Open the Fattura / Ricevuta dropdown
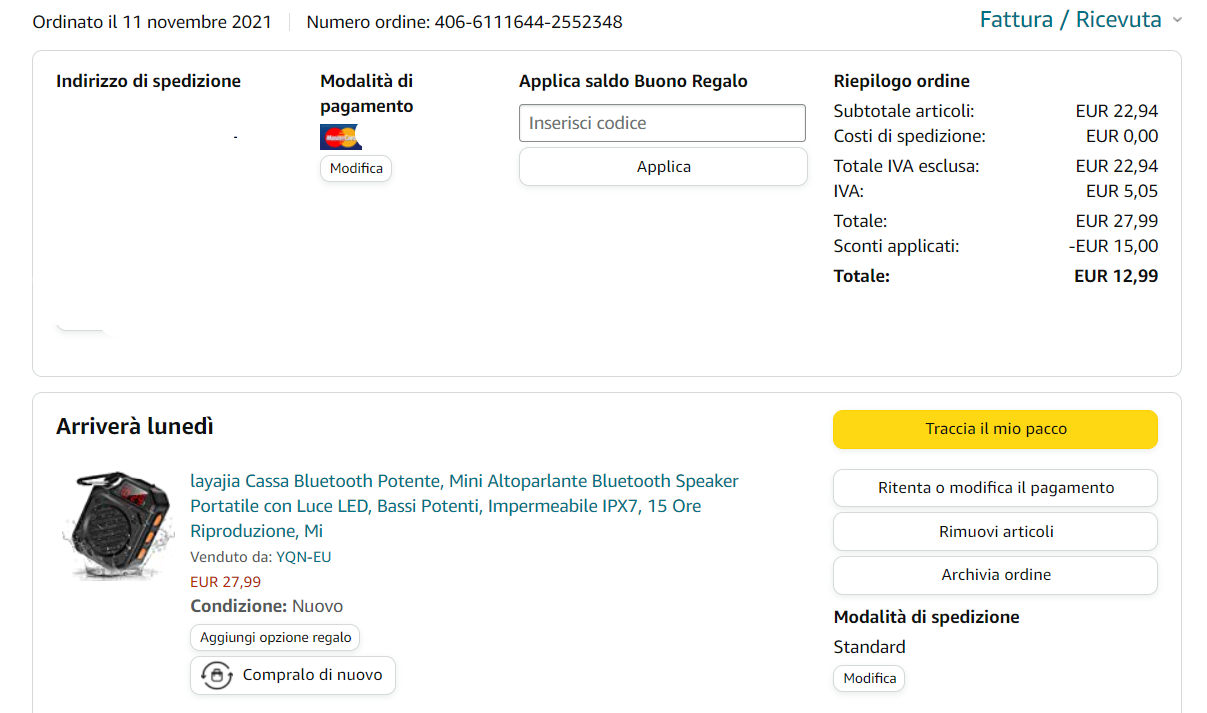This screenshot has height=713, width=1207. [1070, 20]
